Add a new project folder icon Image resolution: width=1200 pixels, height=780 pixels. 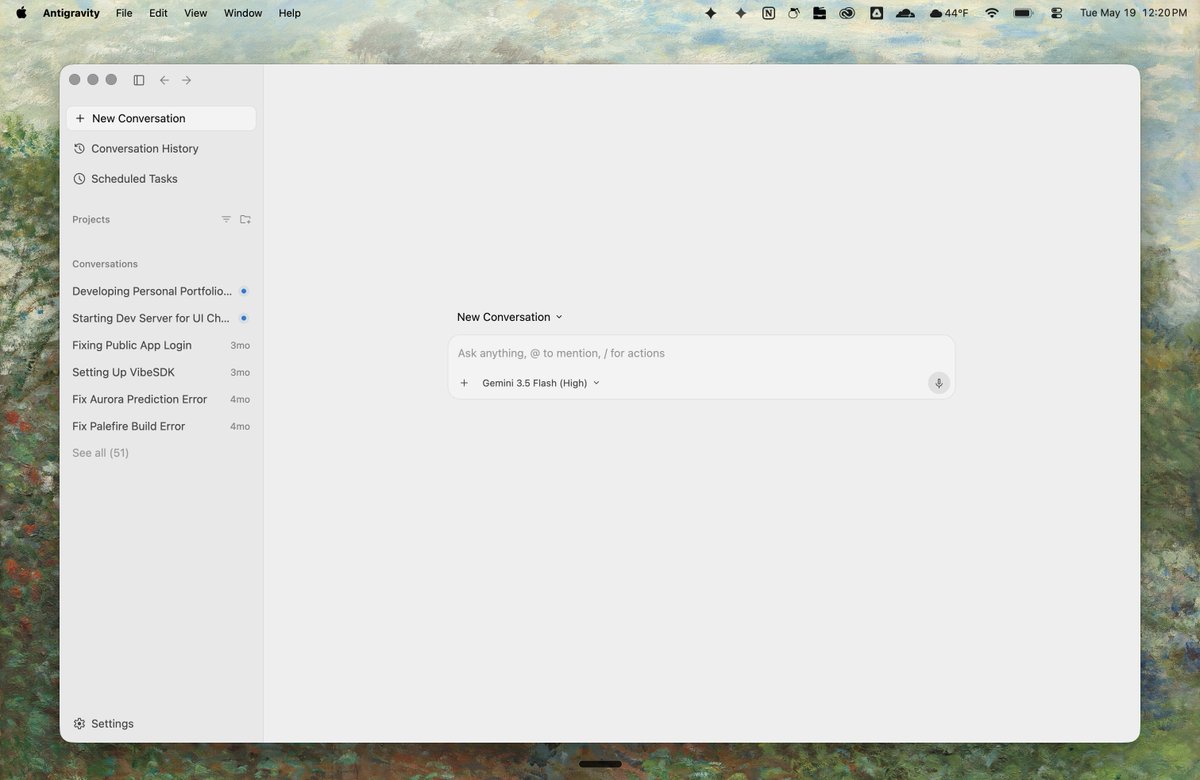click(x=245, y=219)
